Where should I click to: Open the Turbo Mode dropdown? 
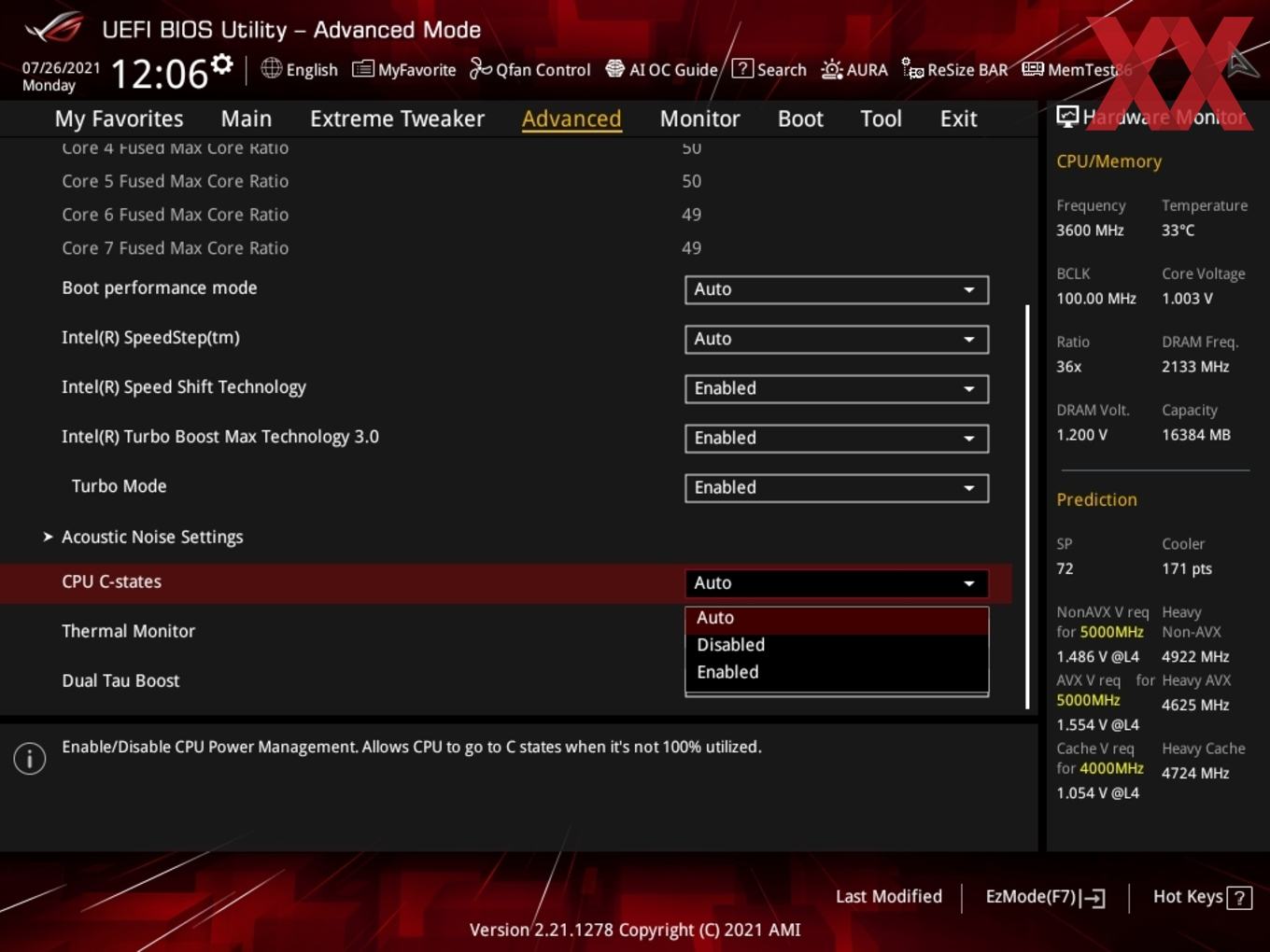point(837,487)
